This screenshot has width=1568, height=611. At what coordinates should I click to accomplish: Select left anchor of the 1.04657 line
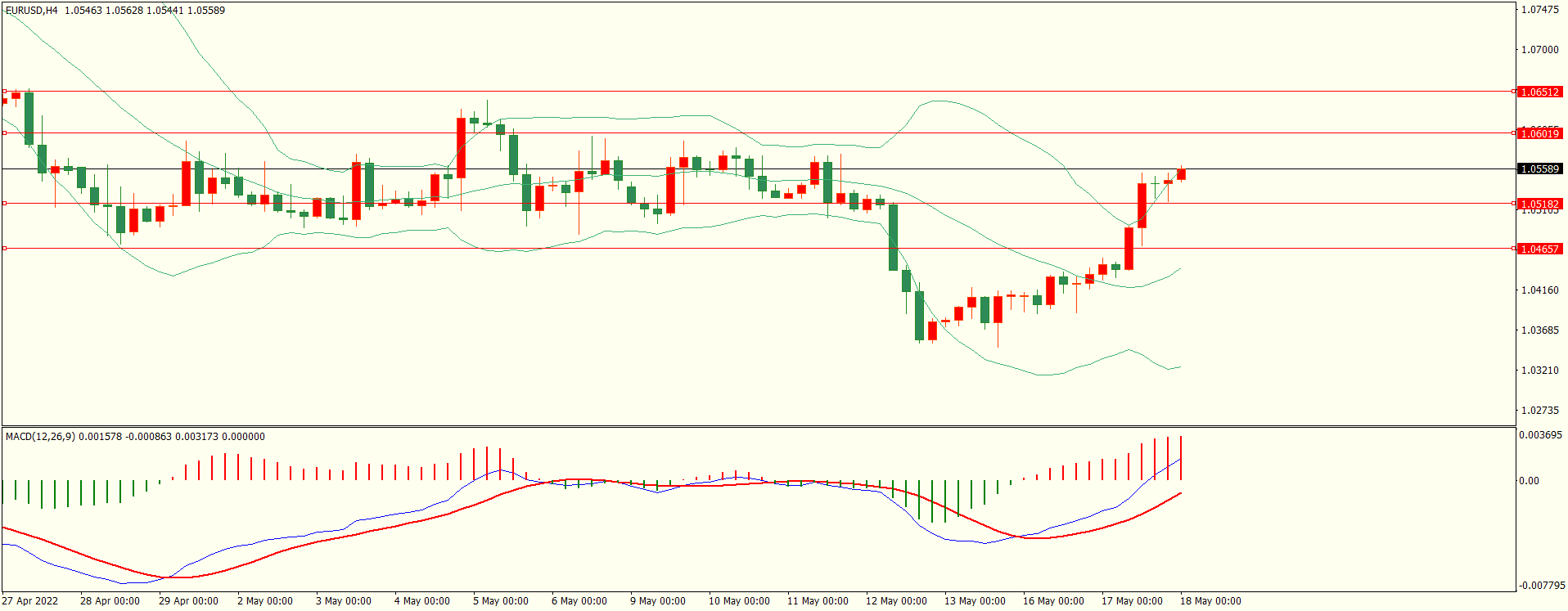4,249
